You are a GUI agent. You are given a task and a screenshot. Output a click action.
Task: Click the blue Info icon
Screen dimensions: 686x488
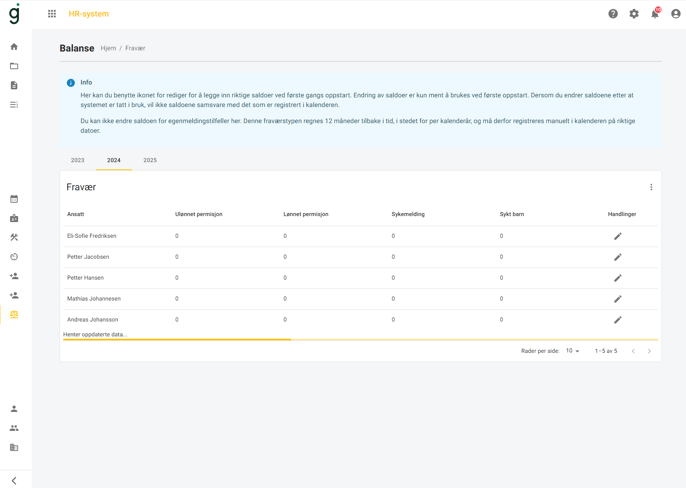[x=70, y=83]
